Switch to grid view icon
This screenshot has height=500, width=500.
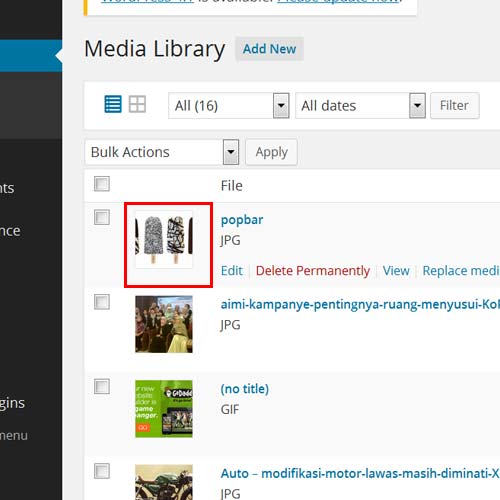tap(137, 104)
